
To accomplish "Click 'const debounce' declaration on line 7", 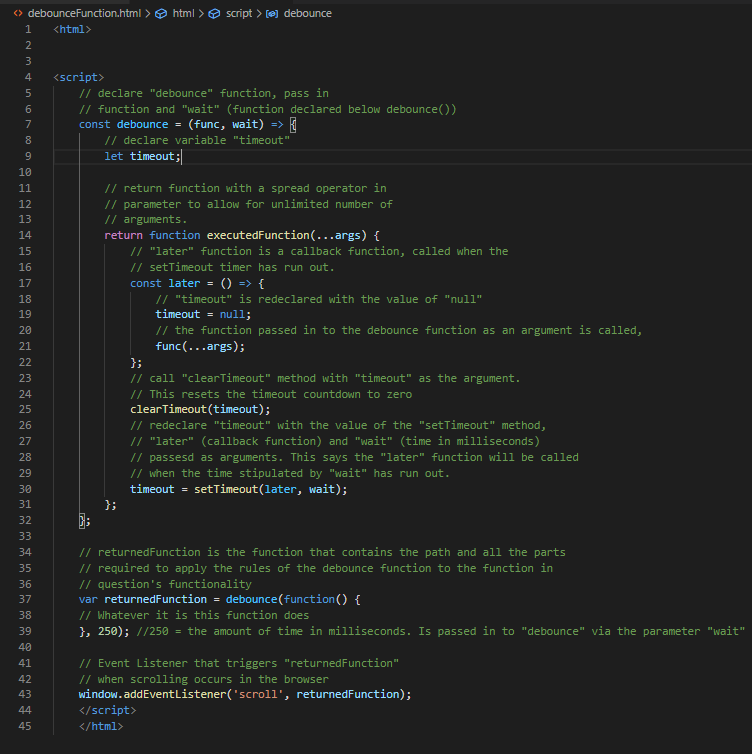I will (124, 125).
